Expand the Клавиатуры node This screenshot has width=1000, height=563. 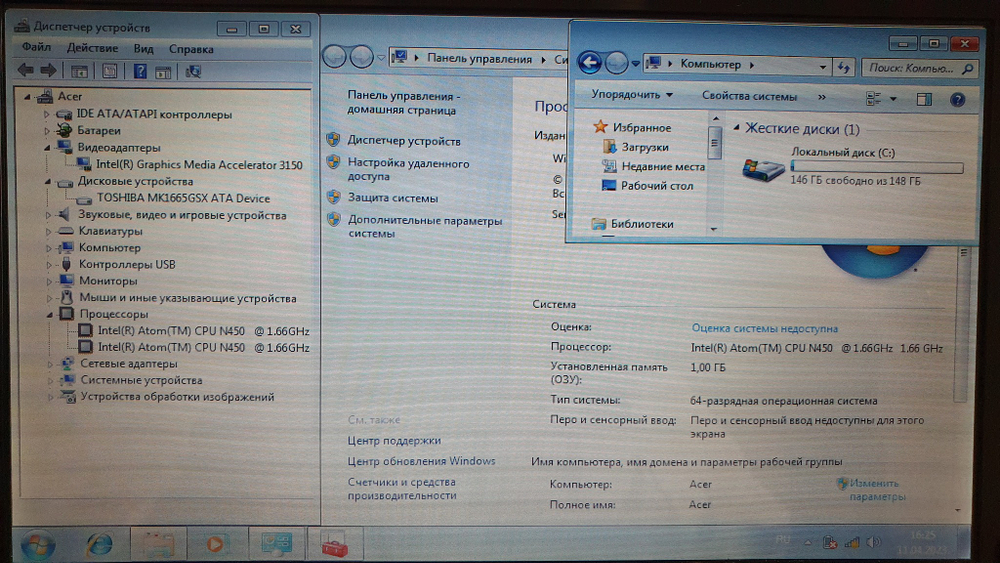coord(48,231)
